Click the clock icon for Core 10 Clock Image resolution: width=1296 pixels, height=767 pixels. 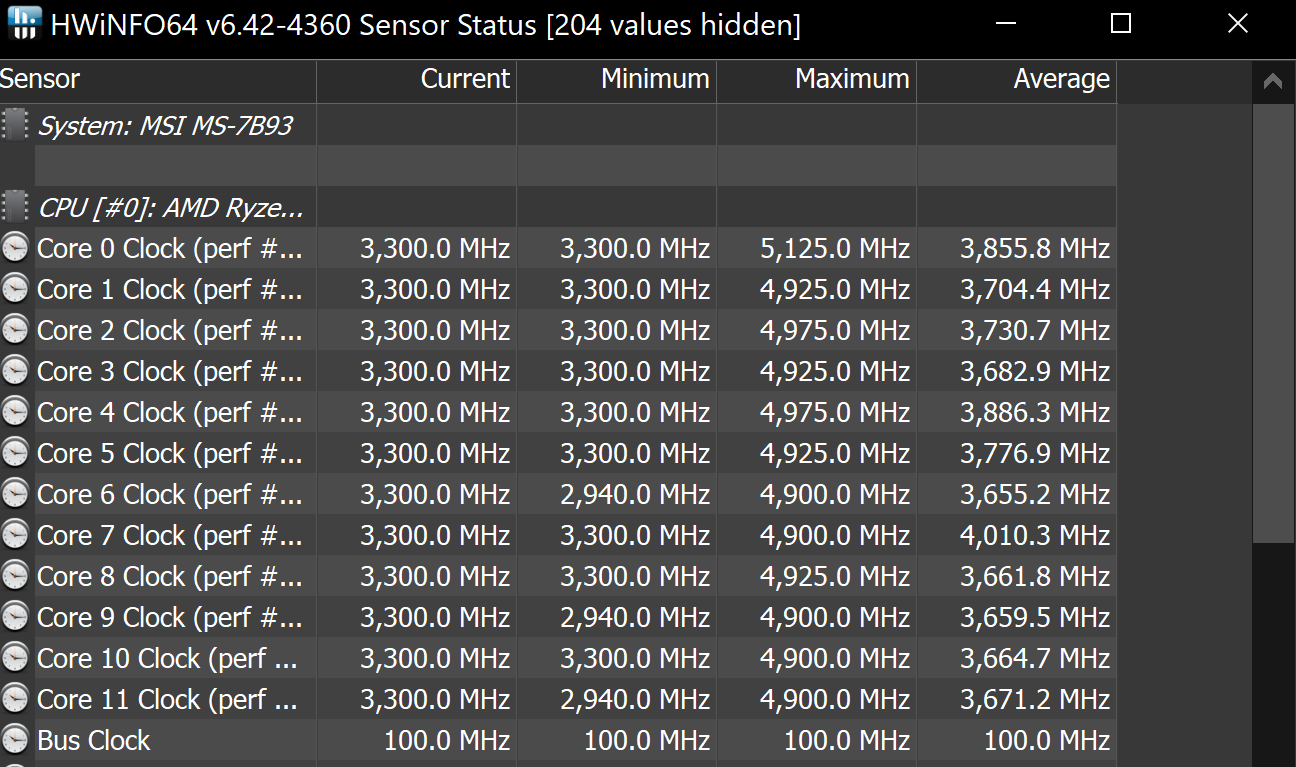point(15,658)
